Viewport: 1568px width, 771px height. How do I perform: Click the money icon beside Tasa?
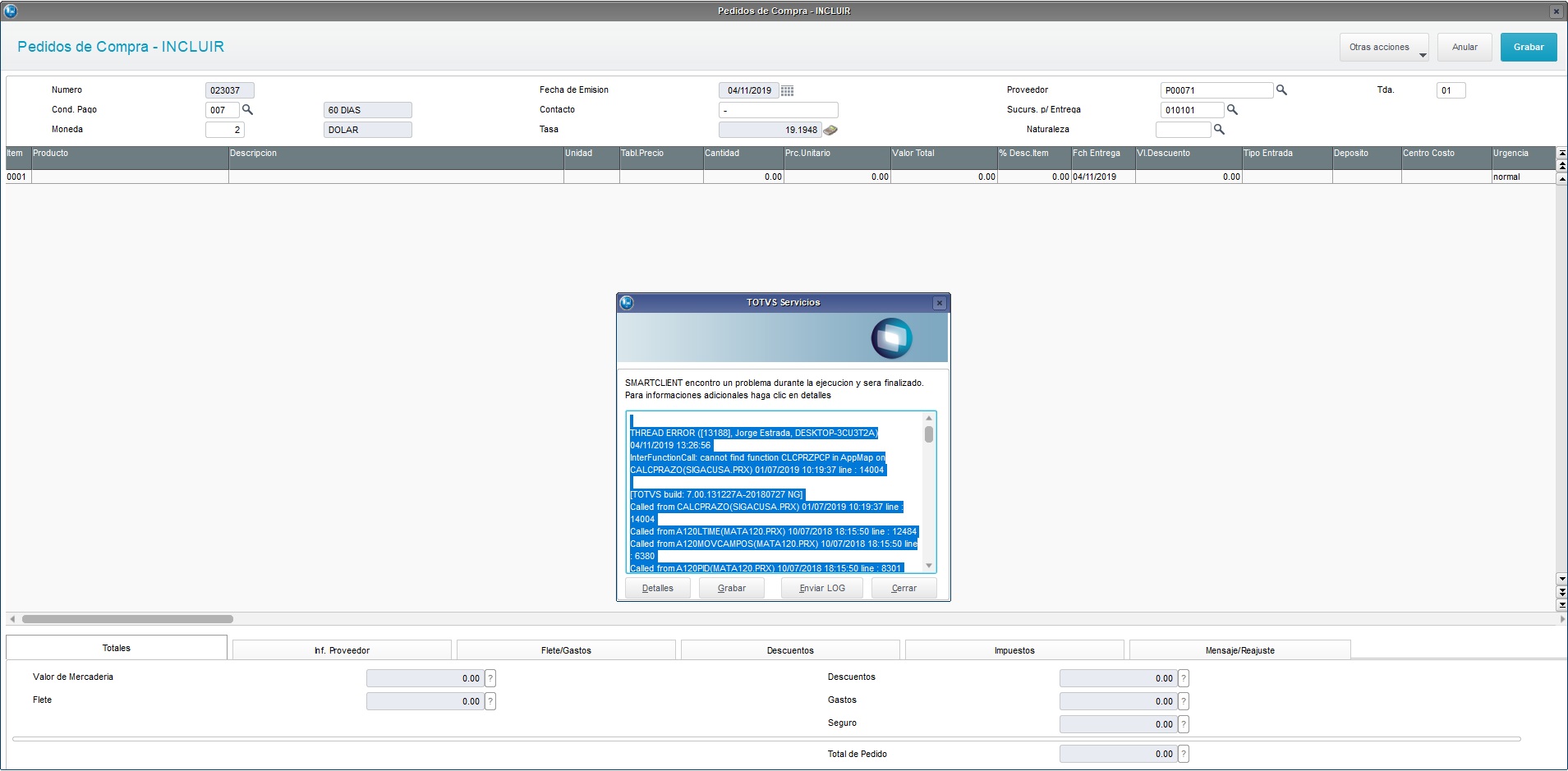pyautogui.click(x=830, y=130)
